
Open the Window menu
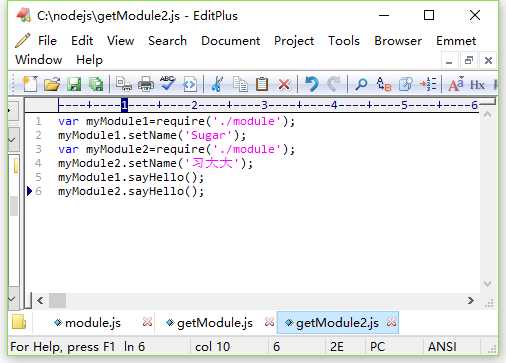point(39,60)
